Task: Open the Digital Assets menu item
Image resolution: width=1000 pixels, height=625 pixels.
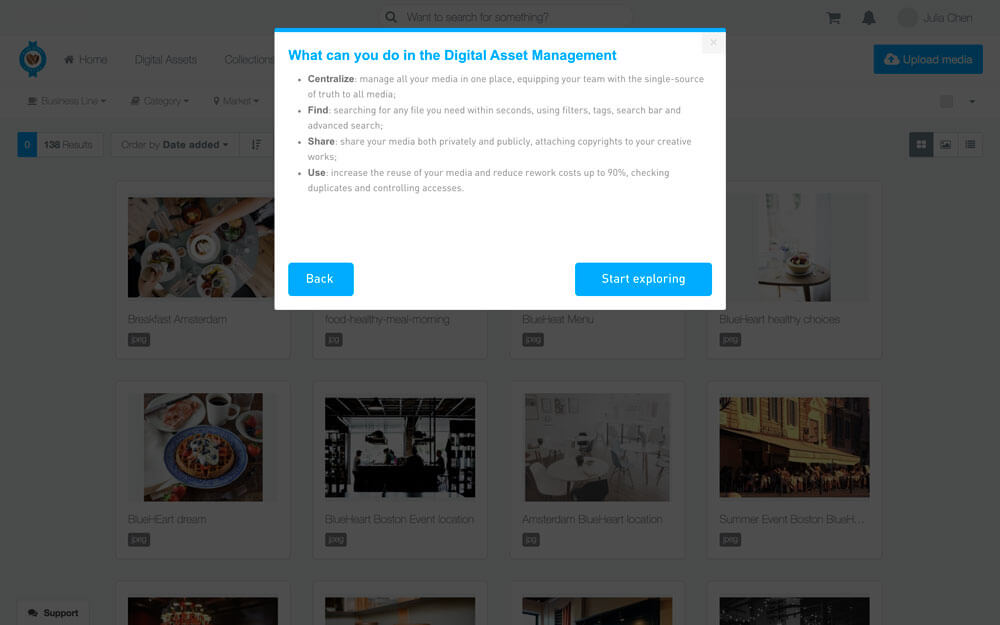Action: coord(166,59)
